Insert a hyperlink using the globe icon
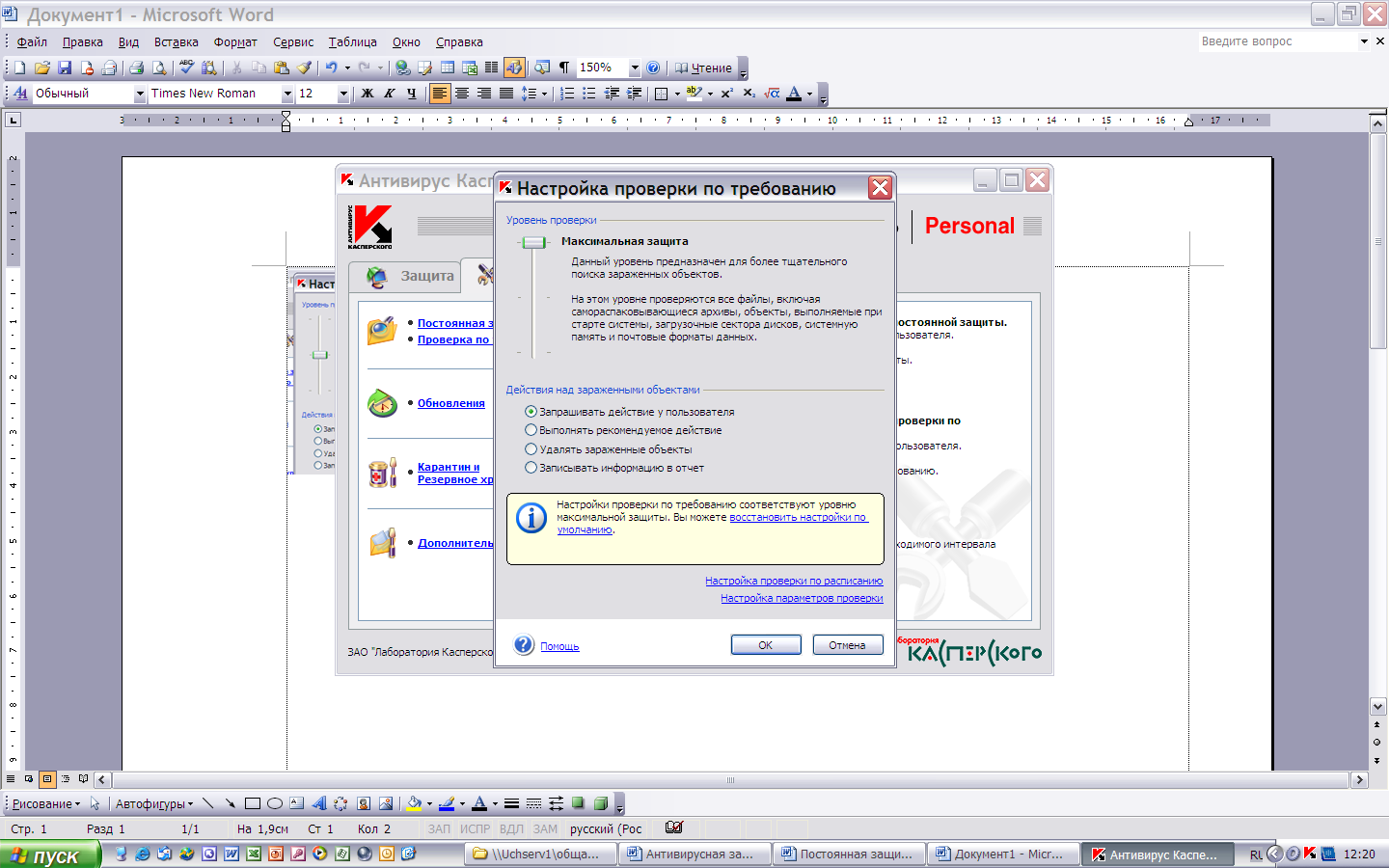1389x868 pixels. coord(402,68)
